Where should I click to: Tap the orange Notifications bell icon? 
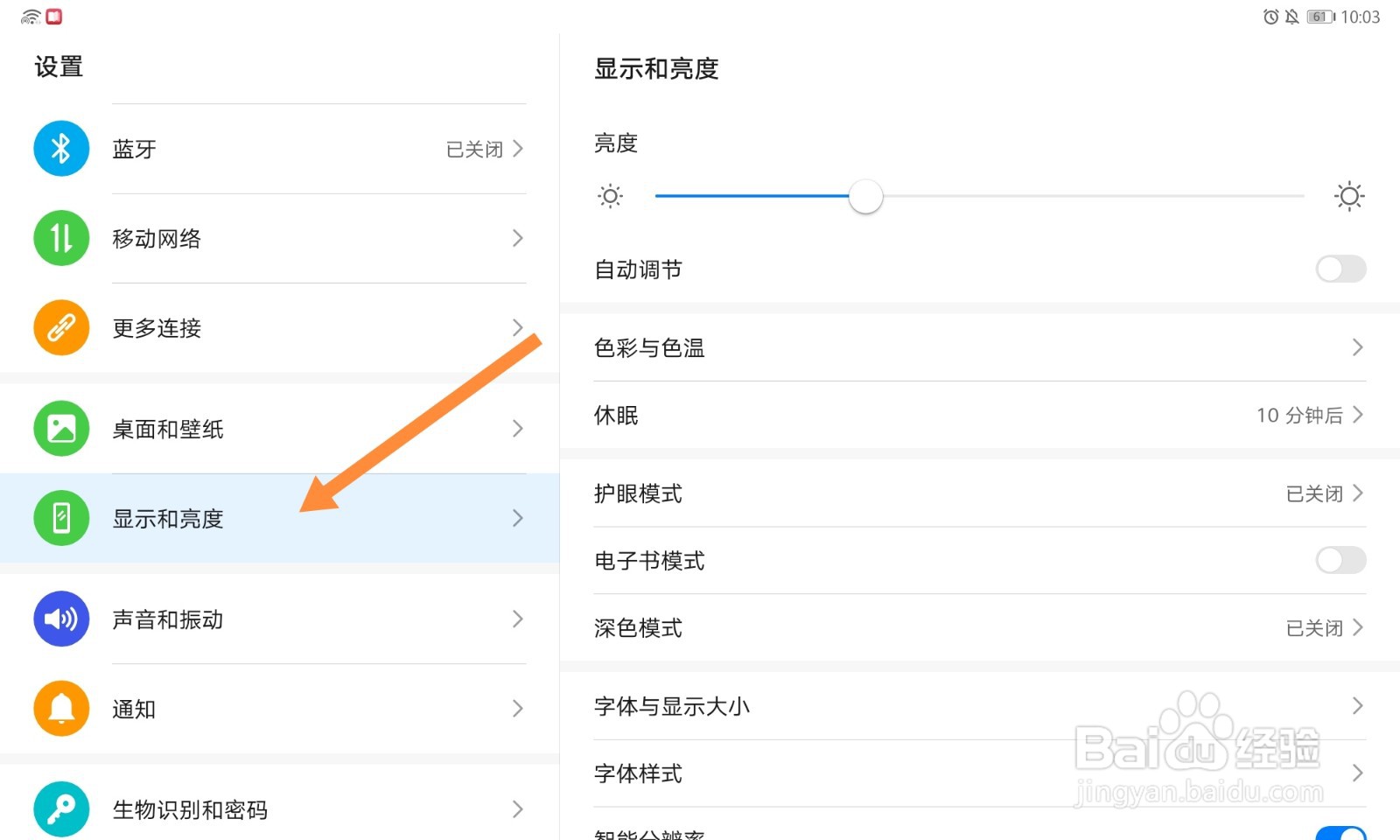tap(61, 709)
